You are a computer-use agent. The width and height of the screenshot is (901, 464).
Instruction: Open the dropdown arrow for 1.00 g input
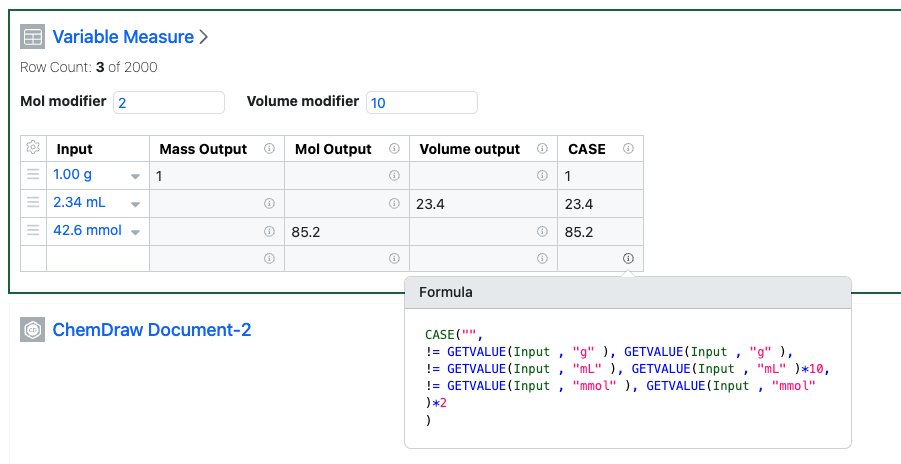pos(135,176)
